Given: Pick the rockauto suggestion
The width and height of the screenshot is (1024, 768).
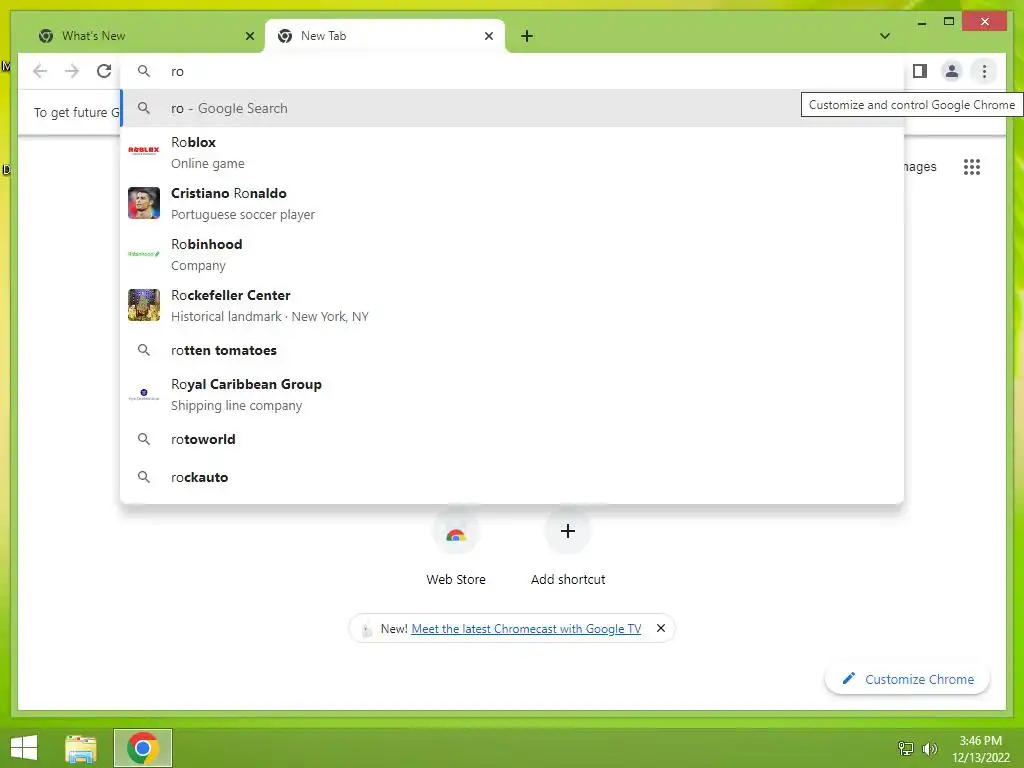Looking at the screenshot, I should pyautogui.click(x=513, y=477).
